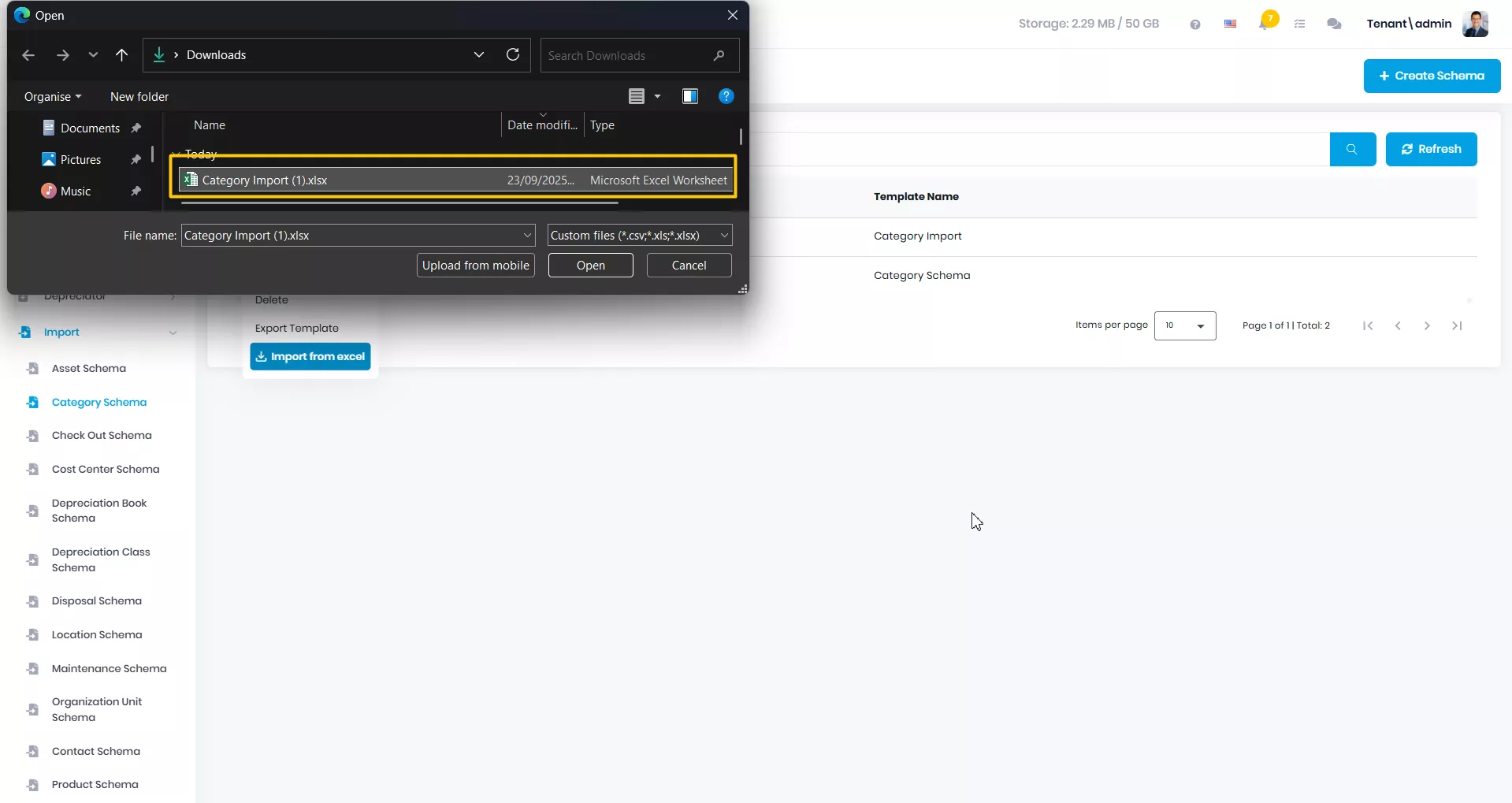This screenshot has width=1512, height=803.
Task: Open Disposal Schema in the sidebar
Action: point(97,601)
